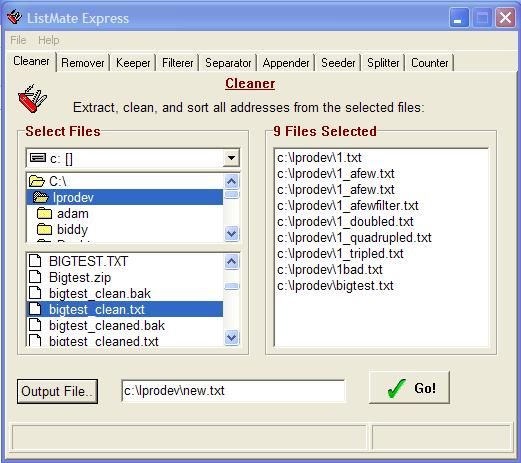Switch to the Separator tab
This screenshot has width=521, height=463.
click(x=228, y=63)
